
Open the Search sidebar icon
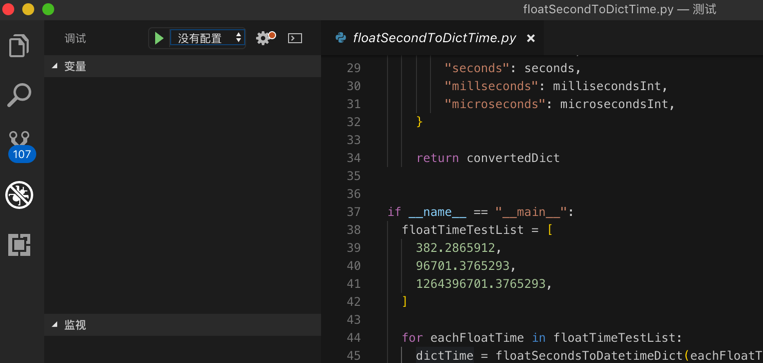tap(19, 95)
